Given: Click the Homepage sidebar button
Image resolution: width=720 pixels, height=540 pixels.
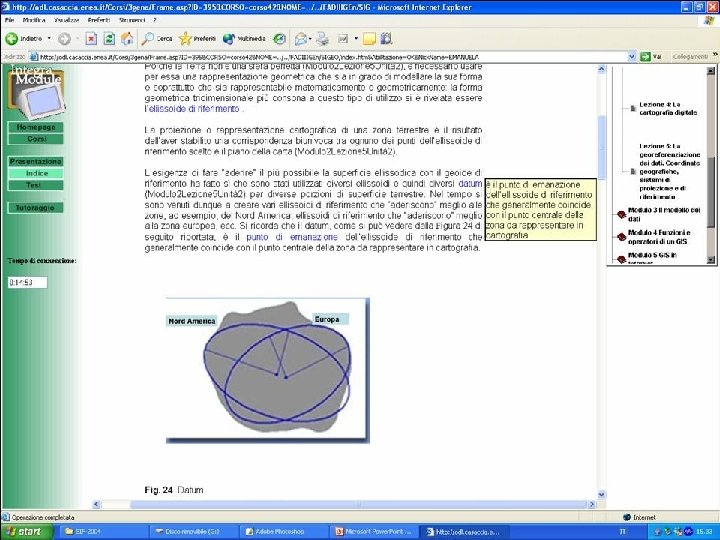Looking at the screenshot, I should pyautogui.click(x=36, y=127).
